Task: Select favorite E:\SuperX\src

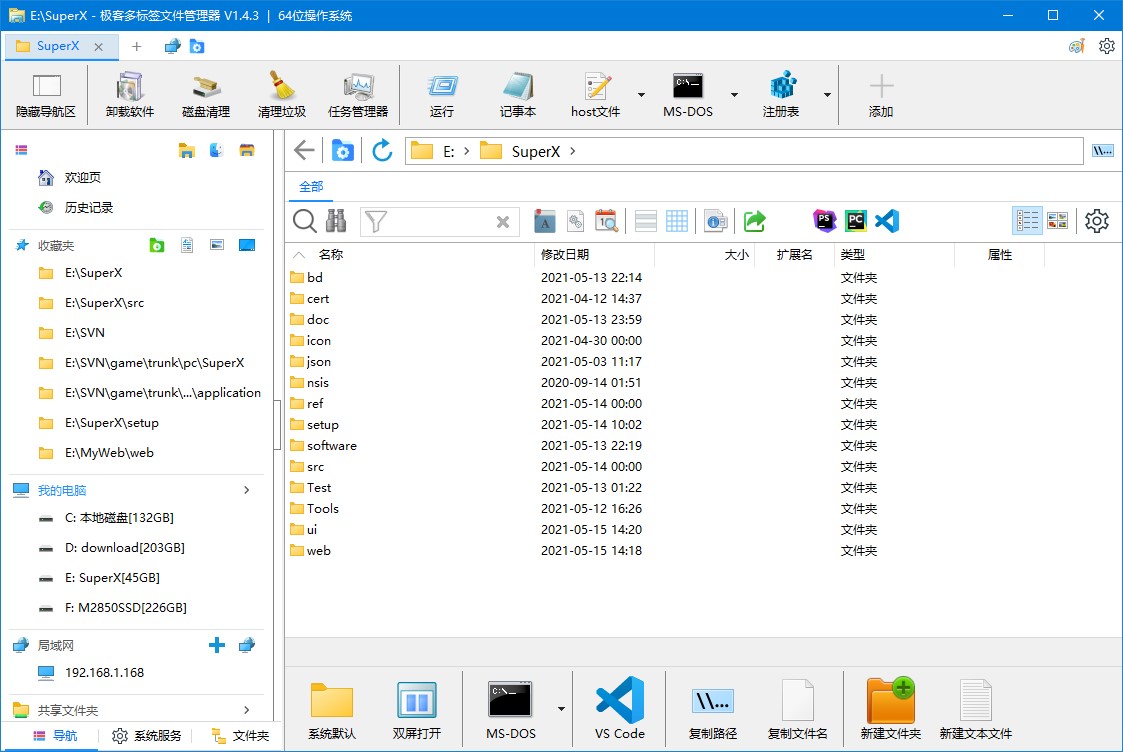Action: [x=105, y=303]
